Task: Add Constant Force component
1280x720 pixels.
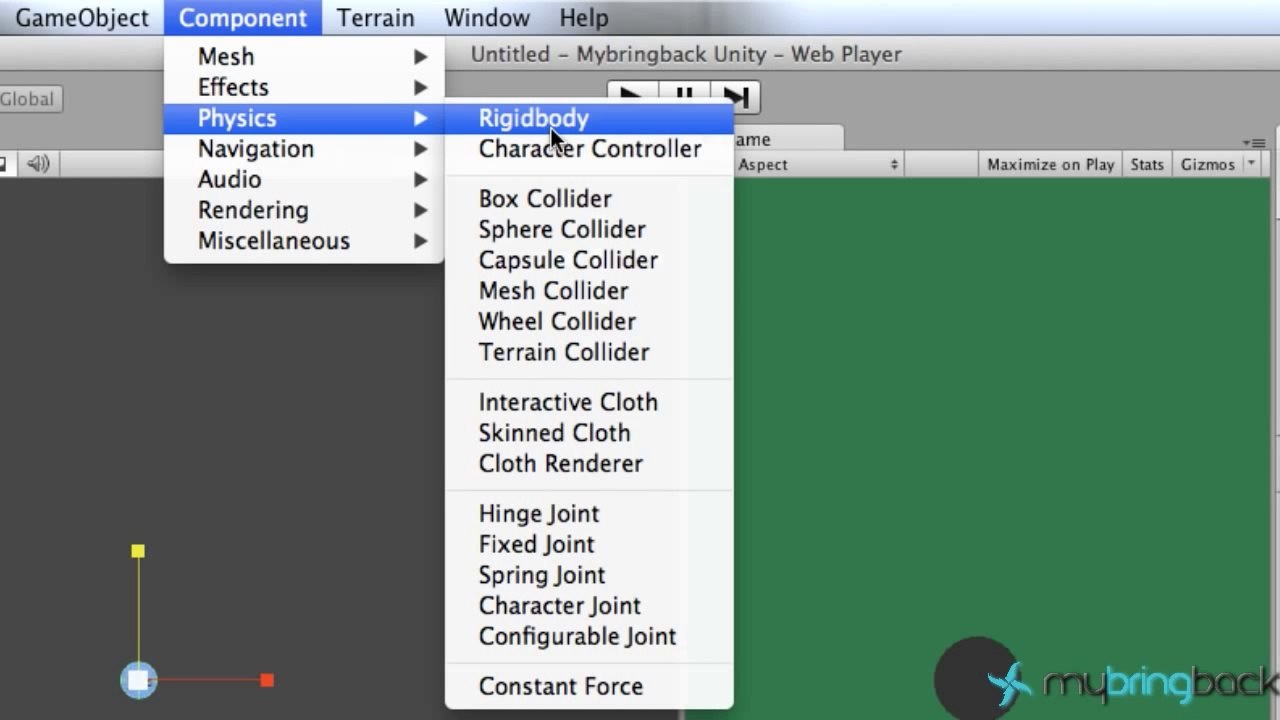Action: pos(589,687)
